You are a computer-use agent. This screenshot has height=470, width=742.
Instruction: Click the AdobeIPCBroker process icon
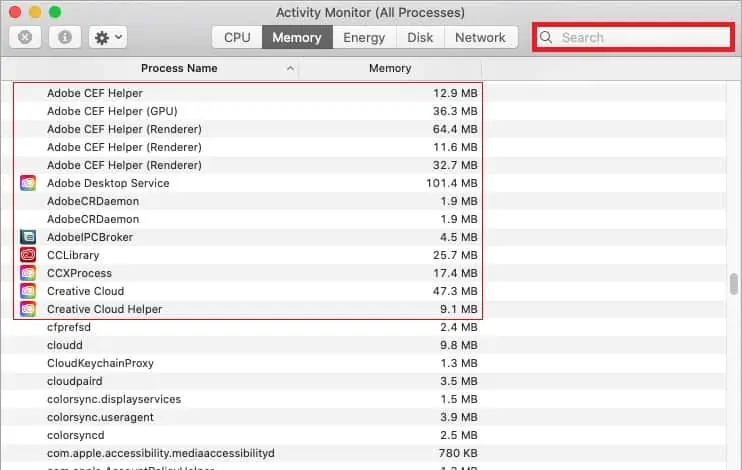28,237
